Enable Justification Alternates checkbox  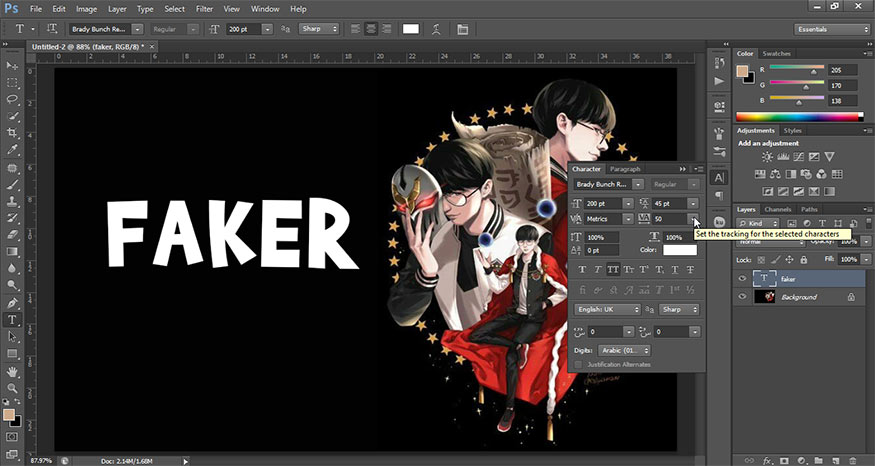[x=578, y=364]
